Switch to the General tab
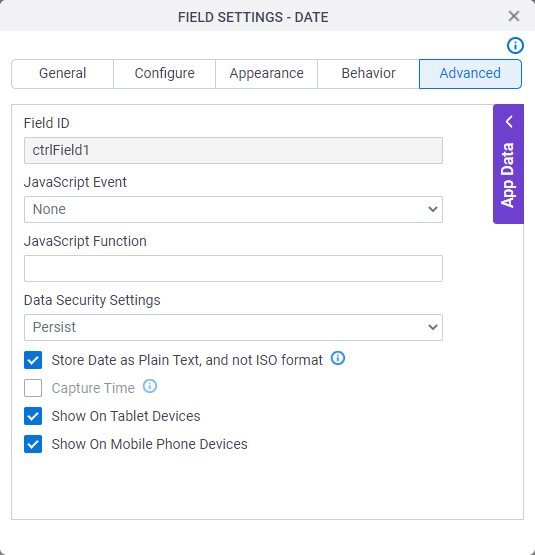 63,74
